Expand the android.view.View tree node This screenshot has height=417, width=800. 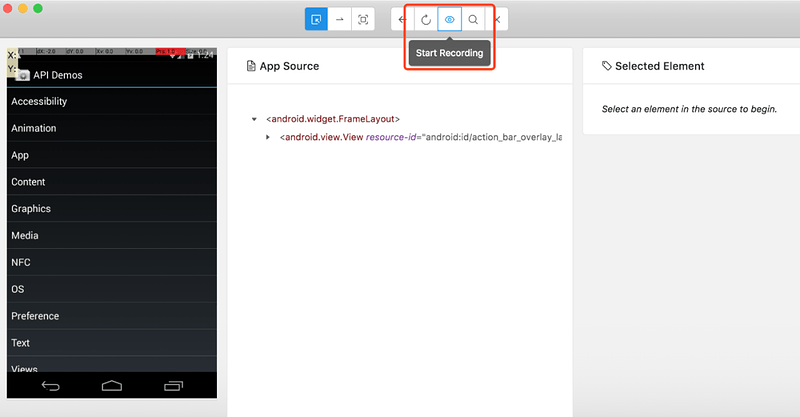(x=267, y=137)
